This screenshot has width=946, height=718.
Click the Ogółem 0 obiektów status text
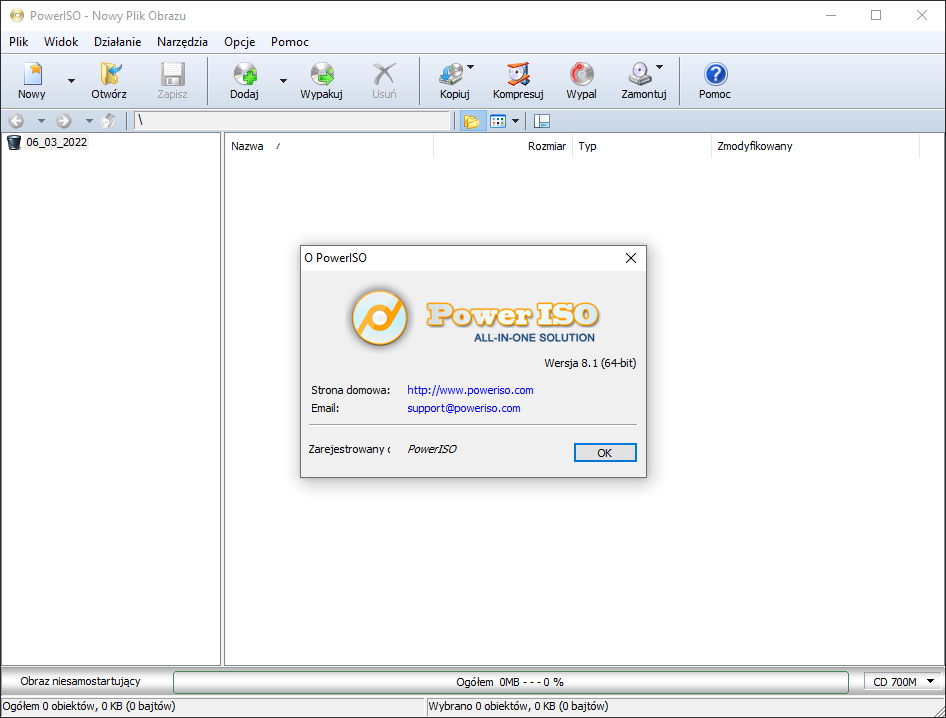pos(89,706)
